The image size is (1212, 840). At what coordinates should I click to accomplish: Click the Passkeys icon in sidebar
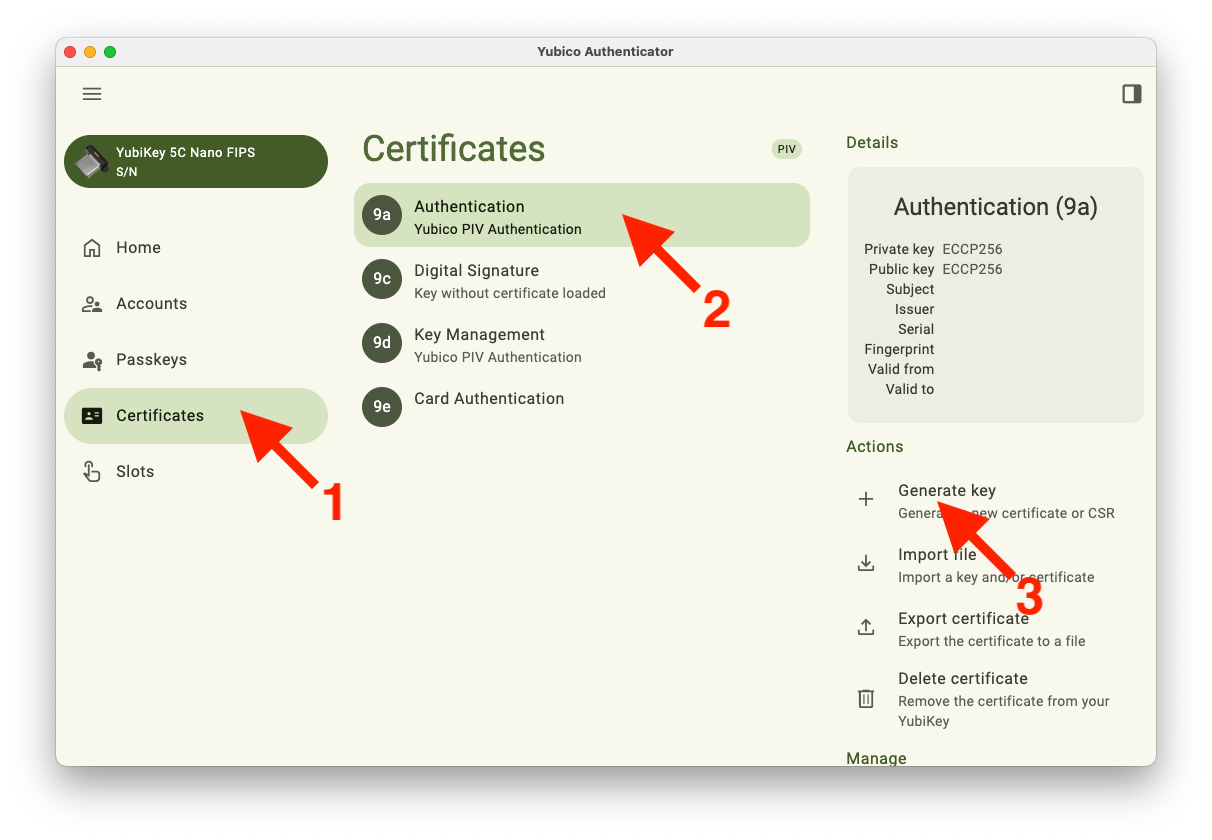pyautogui.click(x=92, y=360)
